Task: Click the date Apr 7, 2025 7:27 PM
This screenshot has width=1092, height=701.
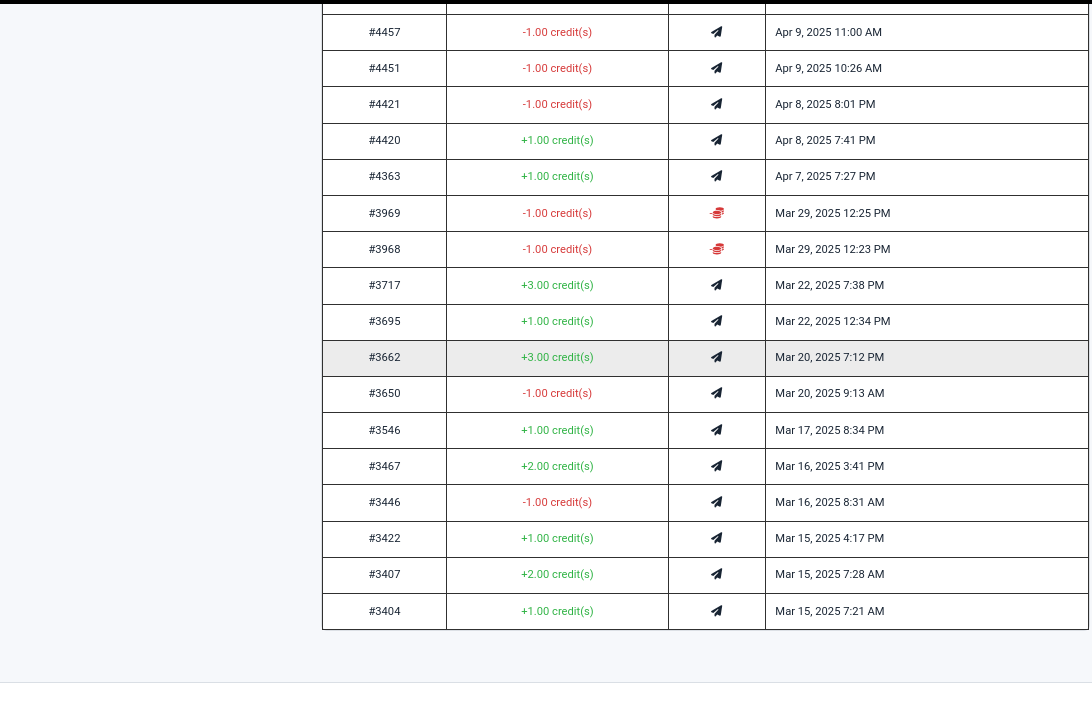Action: (825, 176)
